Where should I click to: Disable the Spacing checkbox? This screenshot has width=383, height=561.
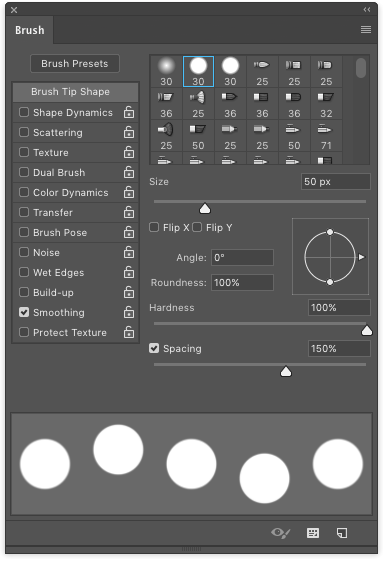click(x=154, y=348)
